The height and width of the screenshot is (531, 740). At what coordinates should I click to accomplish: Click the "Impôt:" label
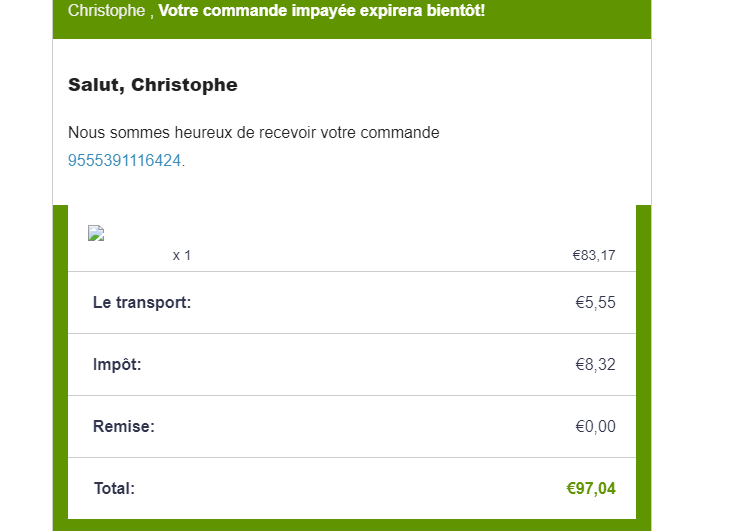117,365
